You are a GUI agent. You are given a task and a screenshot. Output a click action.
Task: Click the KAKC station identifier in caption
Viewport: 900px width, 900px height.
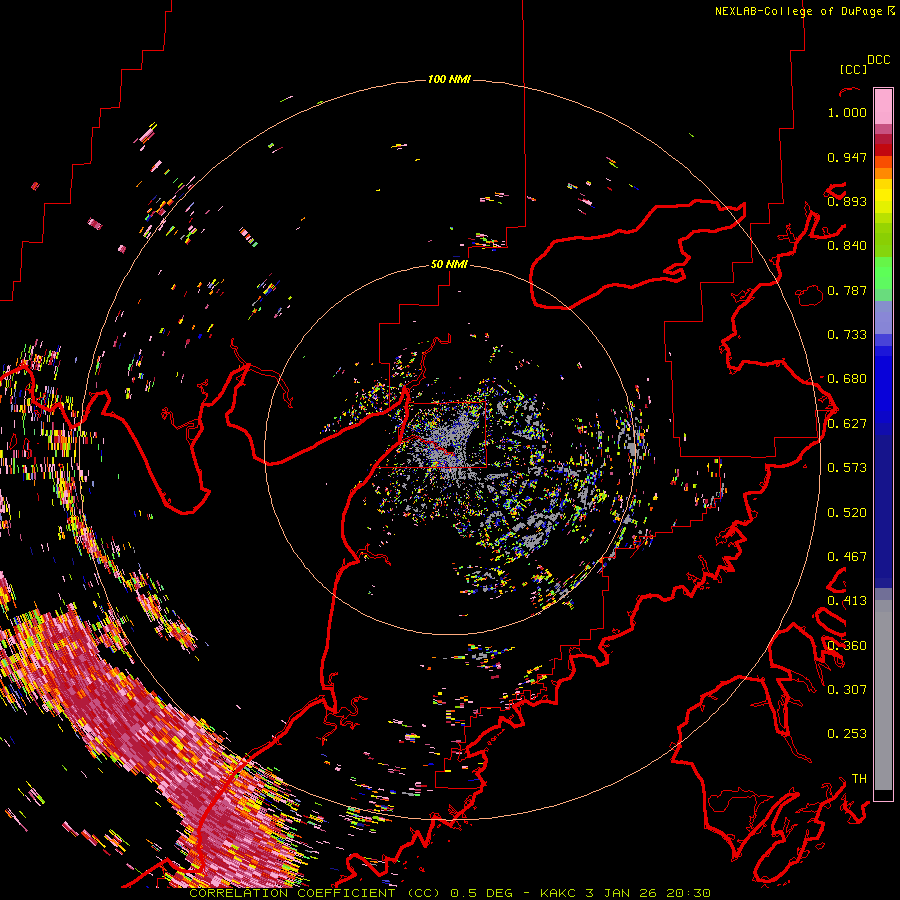558,893
